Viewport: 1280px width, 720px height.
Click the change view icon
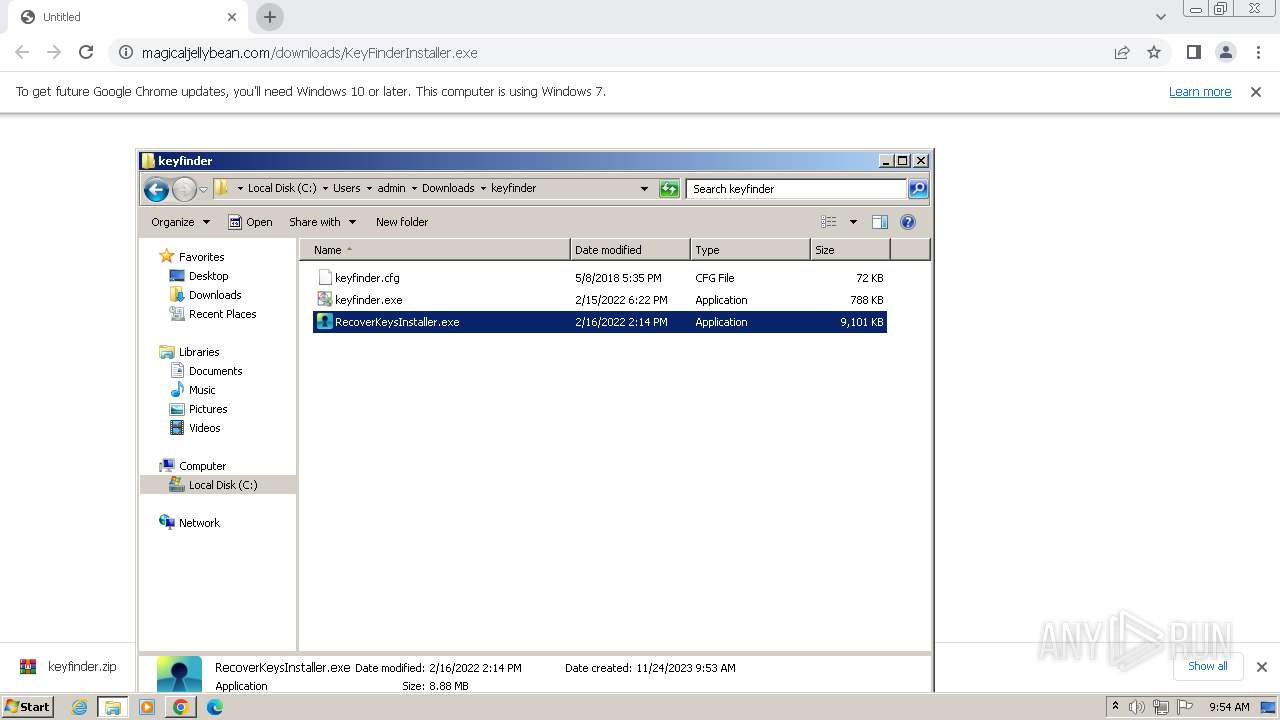tap(829, 222)
